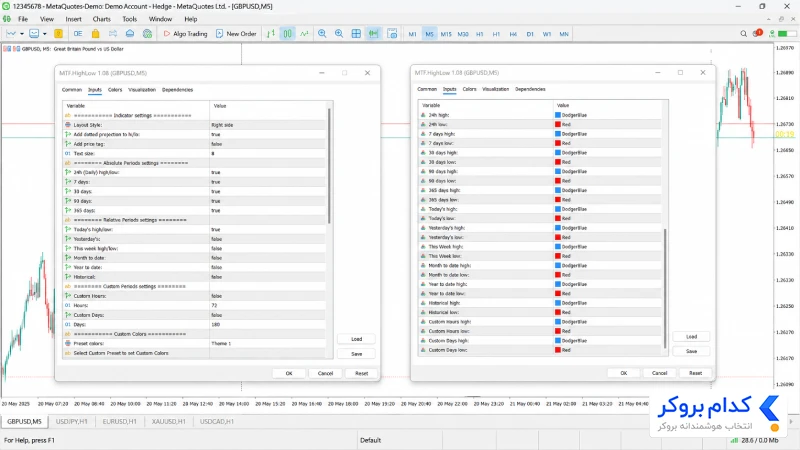This screenshot has width=800, height=450.
Task: Select the MN timeframe
Action: pyautogui.click(x=564, y=34)
